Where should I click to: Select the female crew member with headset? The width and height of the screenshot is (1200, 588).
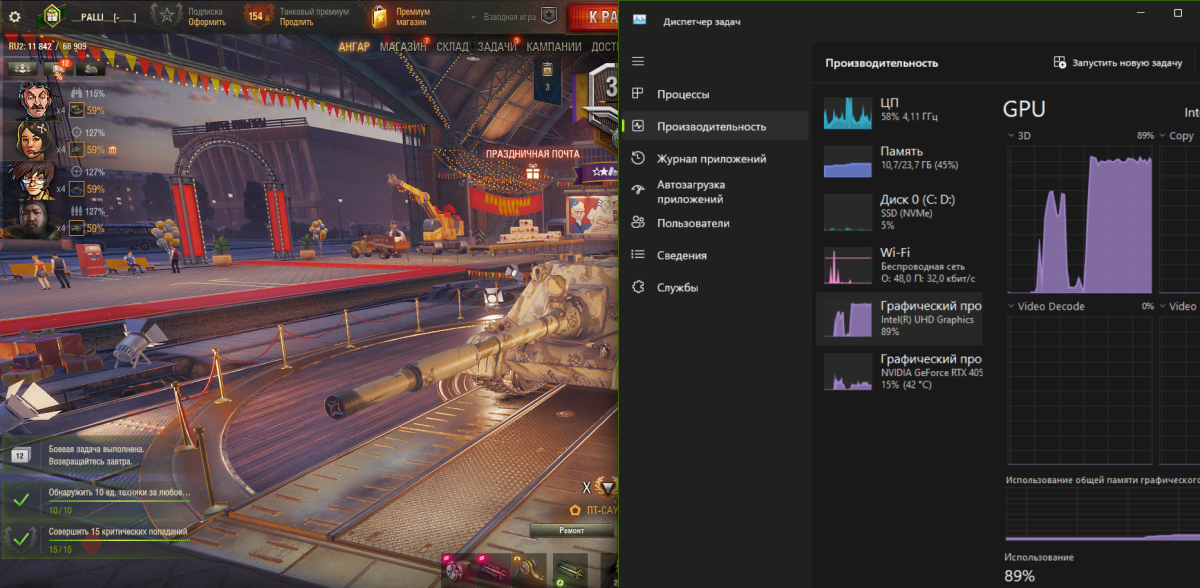33,140
